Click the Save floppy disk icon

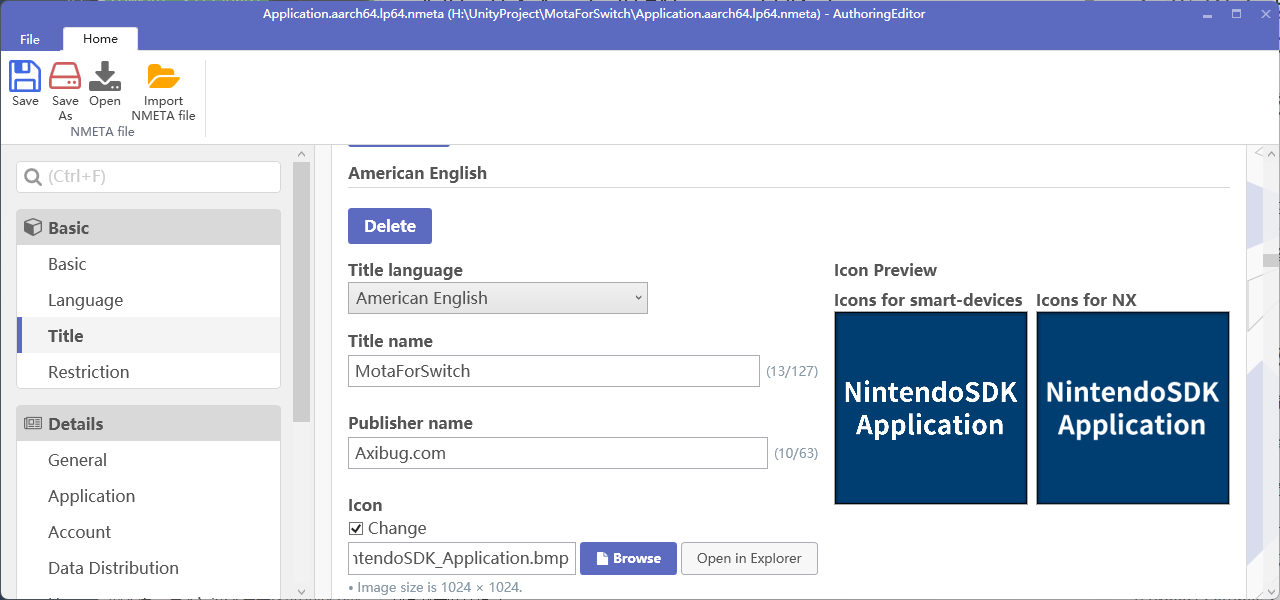click(x=25, y=77)
